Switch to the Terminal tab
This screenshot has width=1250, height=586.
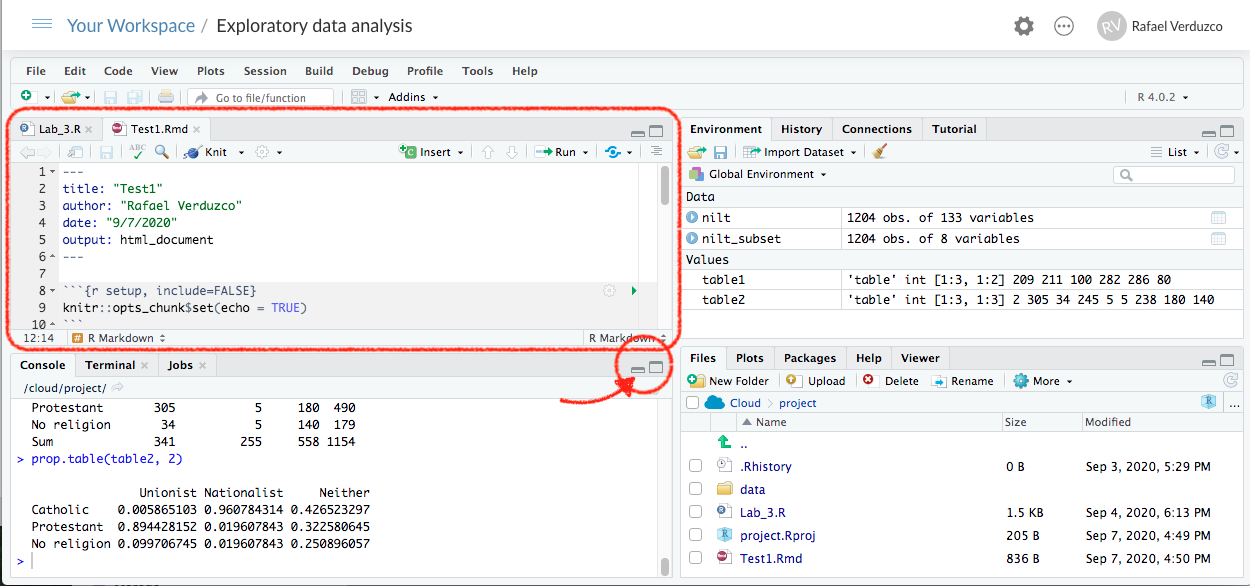click(110, 365)
